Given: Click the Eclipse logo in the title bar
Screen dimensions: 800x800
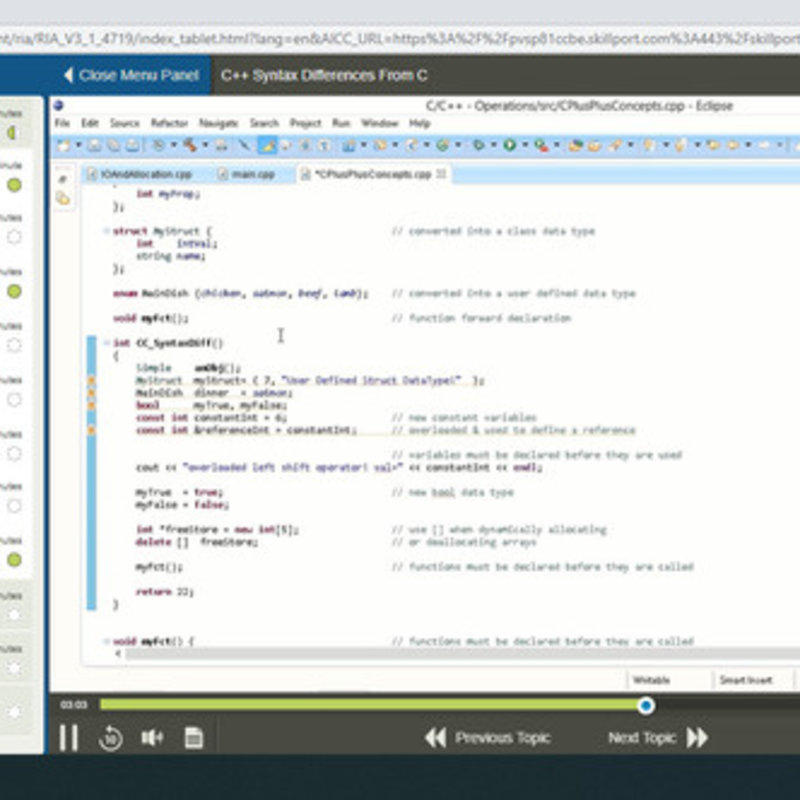Looking at the screenshot, I should (59, 106).
